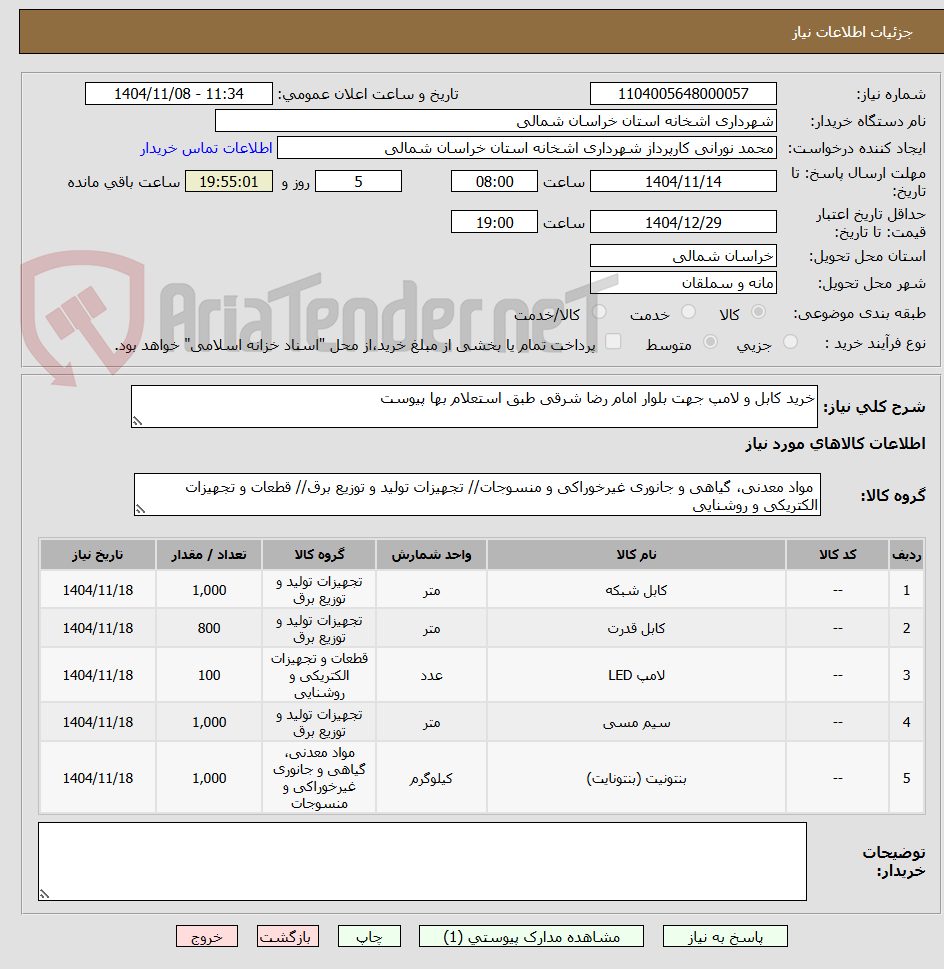944x969 pixels.
Task: Select the جزیی purchase type radio
Action: (790, 342)
